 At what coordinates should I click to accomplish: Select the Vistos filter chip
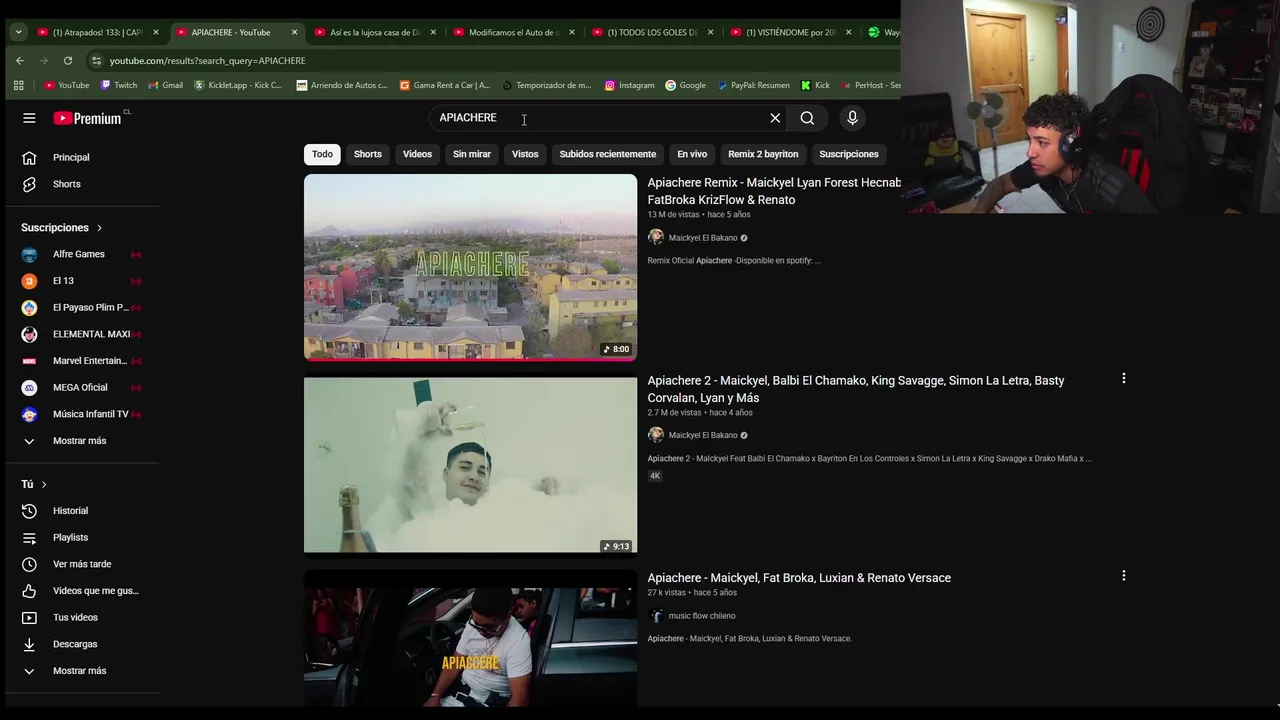525,154
